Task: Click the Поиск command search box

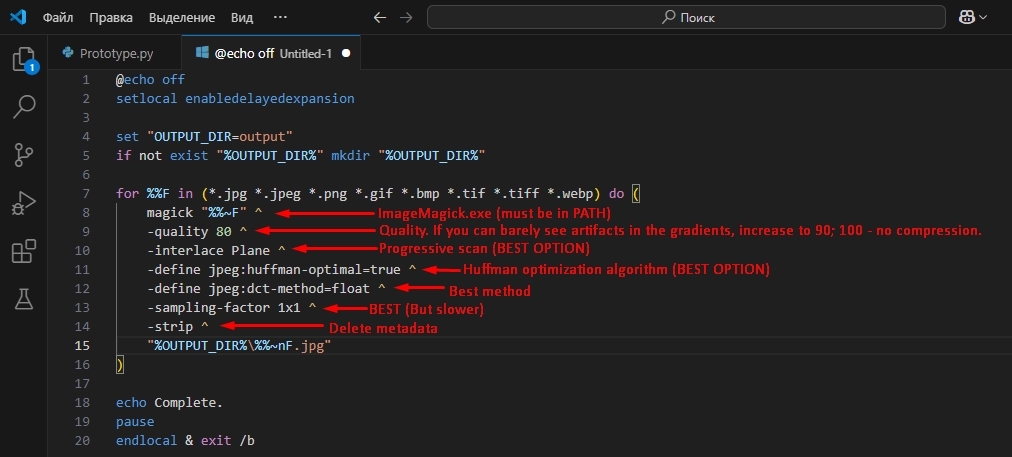Action: coord(687,18)
